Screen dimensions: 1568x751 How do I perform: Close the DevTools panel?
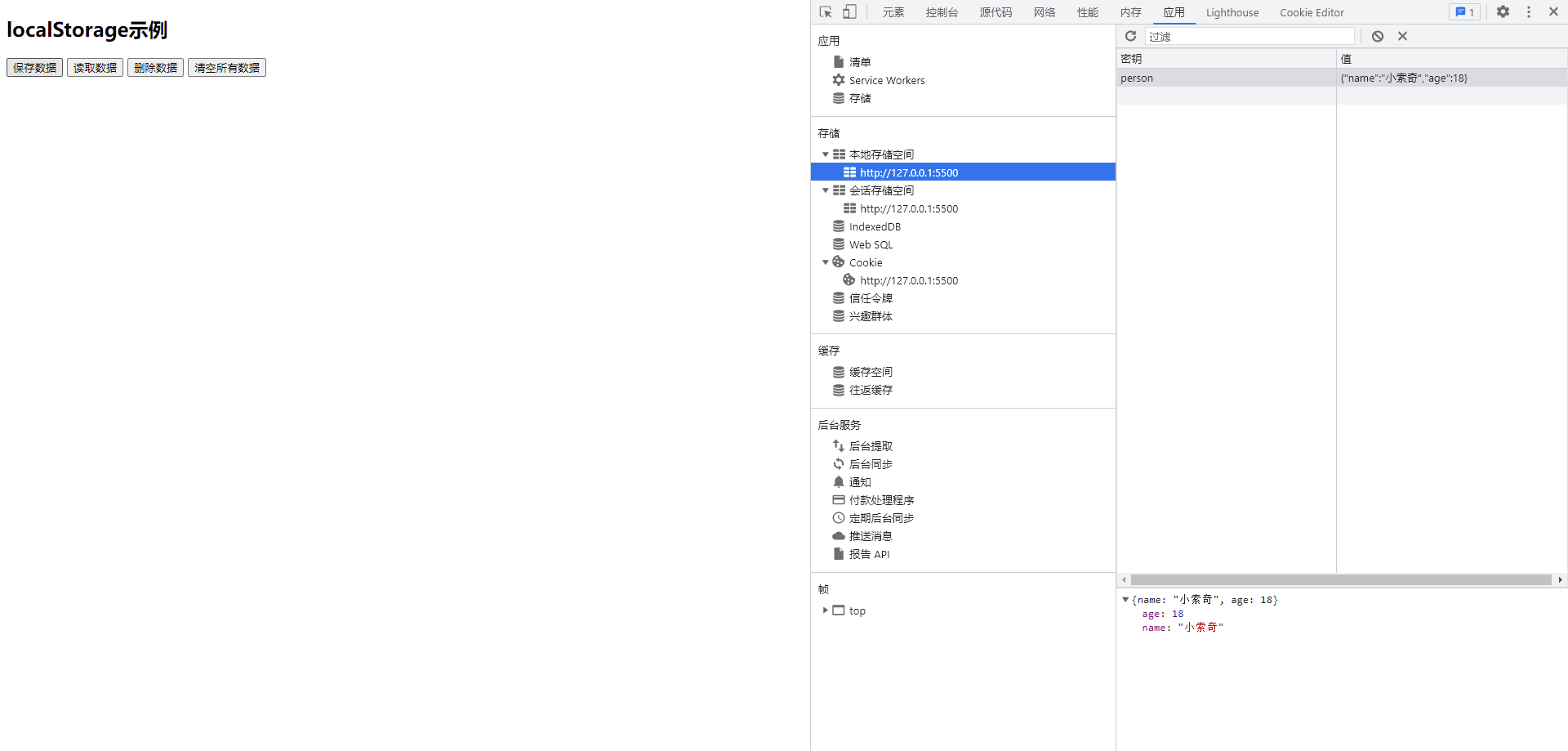(1553, 12)
